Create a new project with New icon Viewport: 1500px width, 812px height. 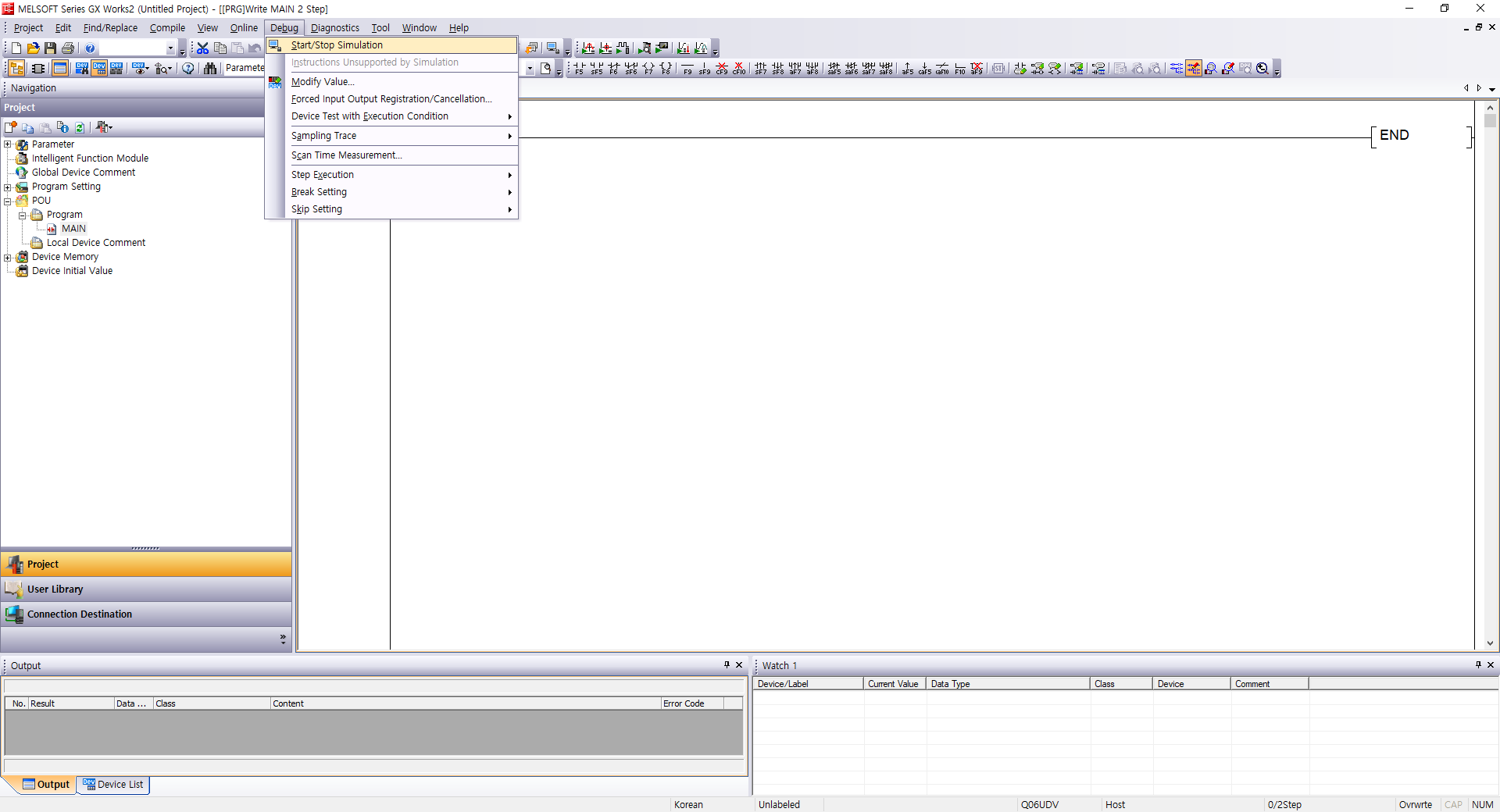pos(16,48)
